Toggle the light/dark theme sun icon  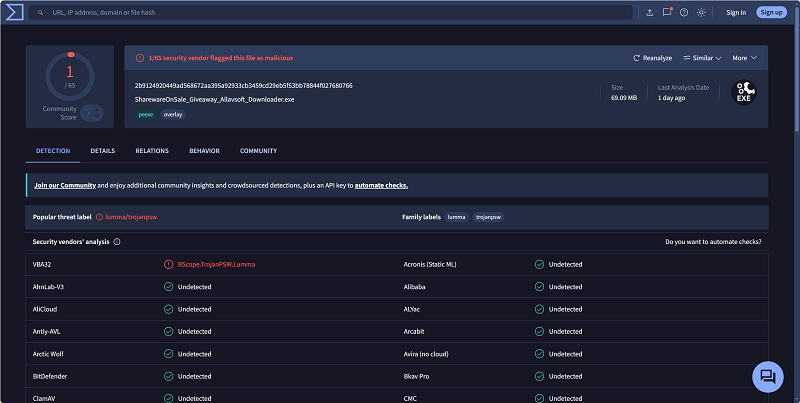(x=702, y=13)
